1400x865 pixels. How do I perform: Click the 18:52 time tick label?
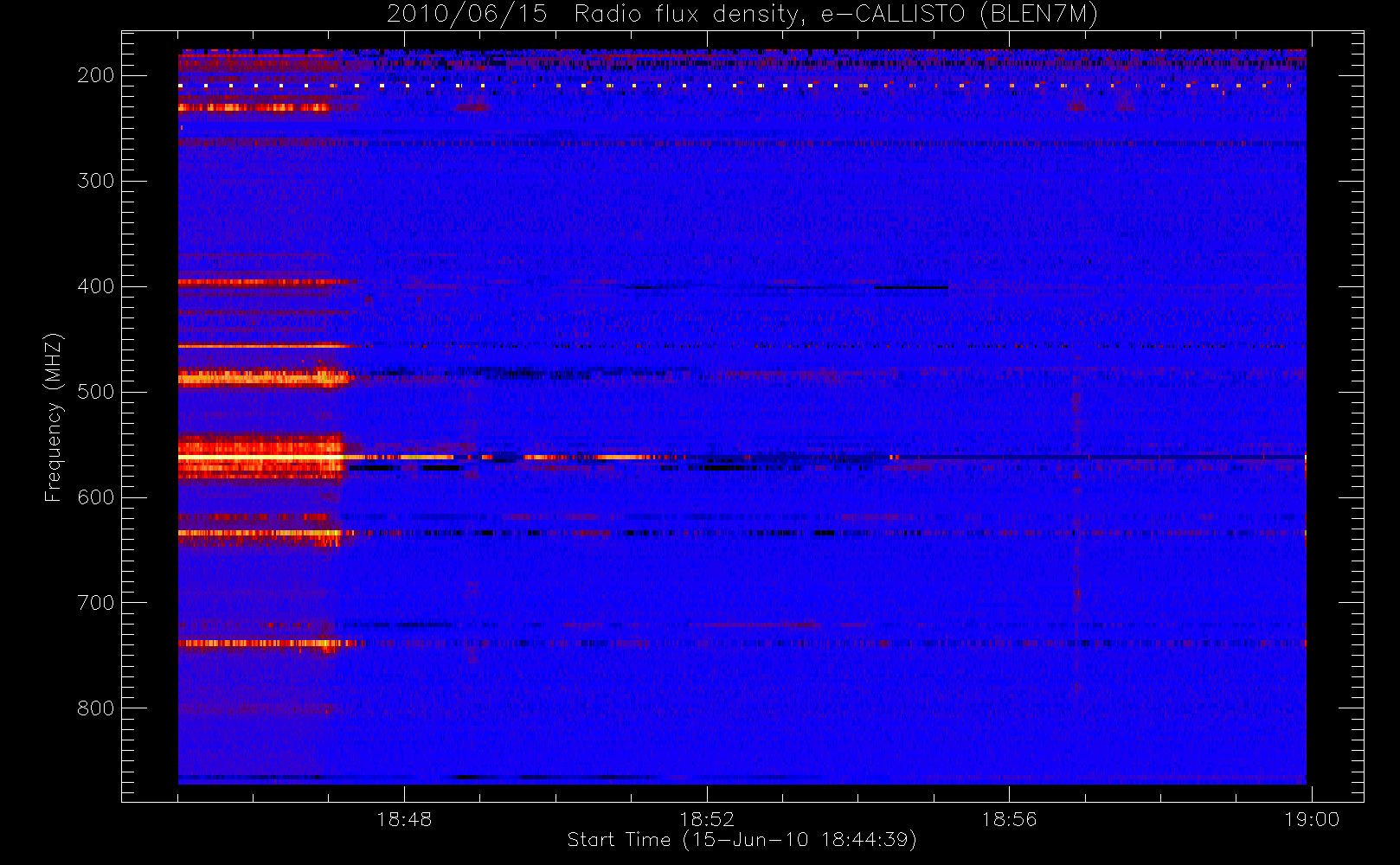click(707, 819)
